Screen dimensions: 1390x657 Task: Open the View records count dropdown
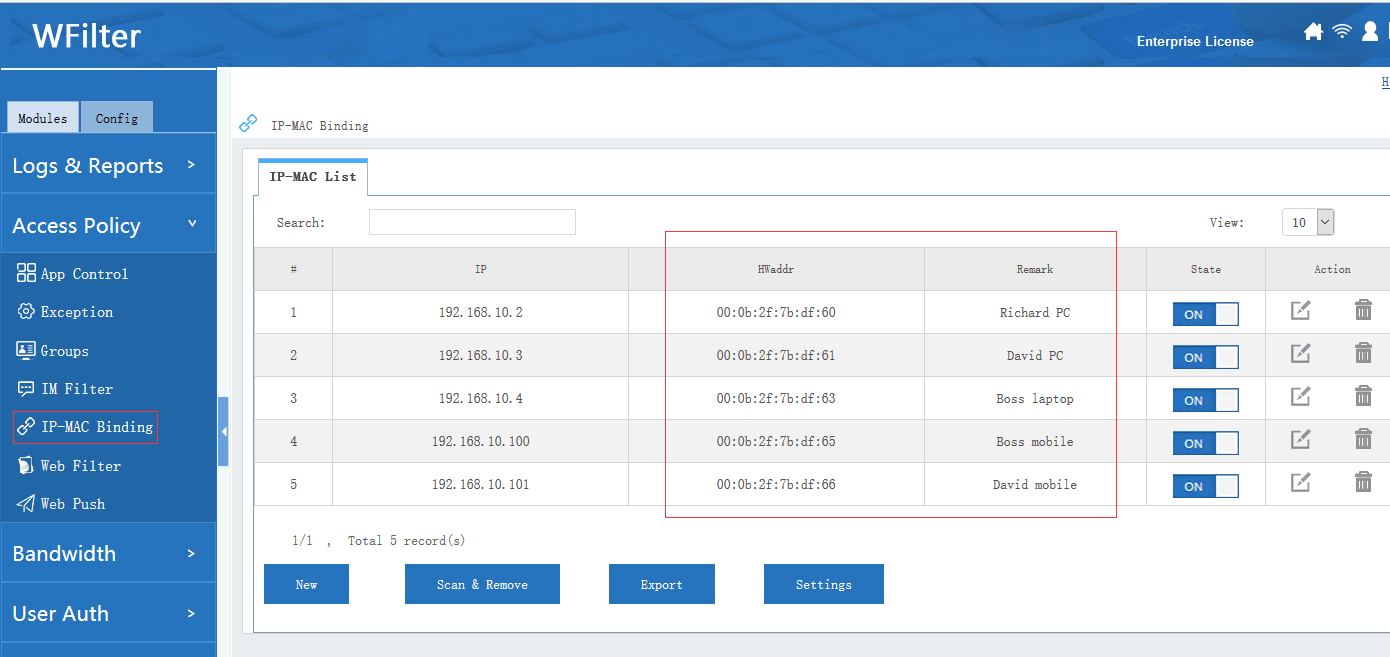(x=1308, y=222)
